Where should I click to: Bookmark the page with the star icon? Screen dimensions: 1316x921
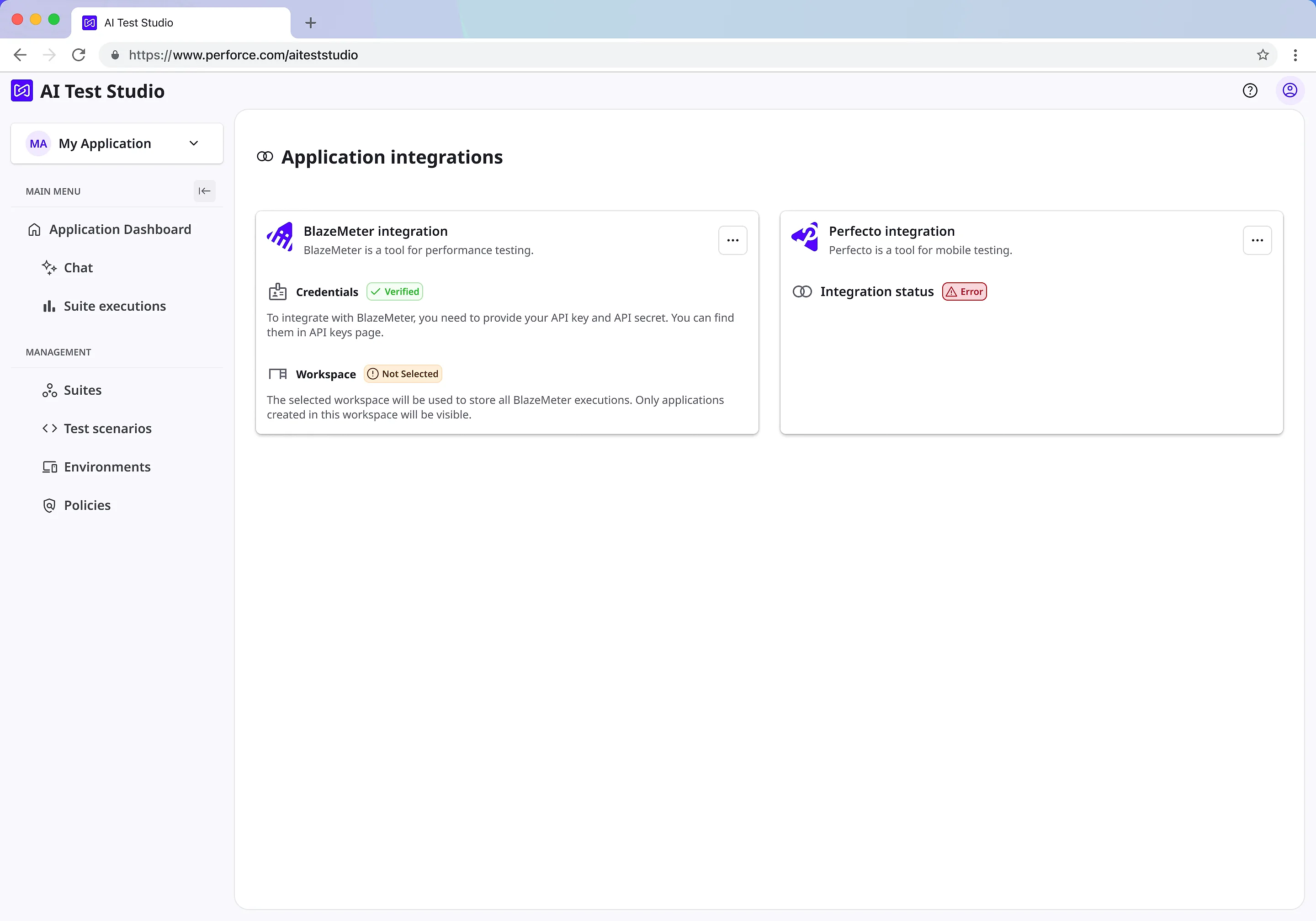coord(1263,55)
